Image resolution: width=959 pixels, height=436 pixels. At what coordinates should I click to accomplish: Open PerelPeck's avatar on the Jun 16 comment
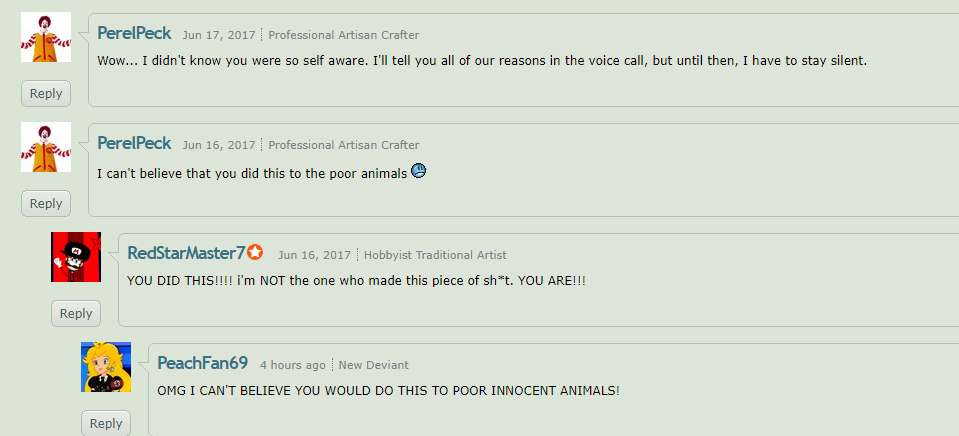[46, 147]
